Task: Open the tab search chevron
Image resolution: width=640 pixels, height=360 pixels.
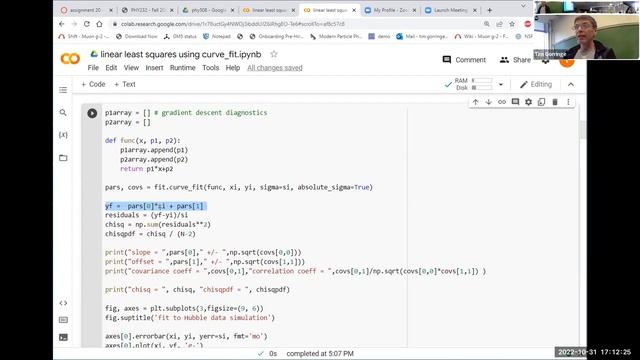Action: click(x=523, y=6)
